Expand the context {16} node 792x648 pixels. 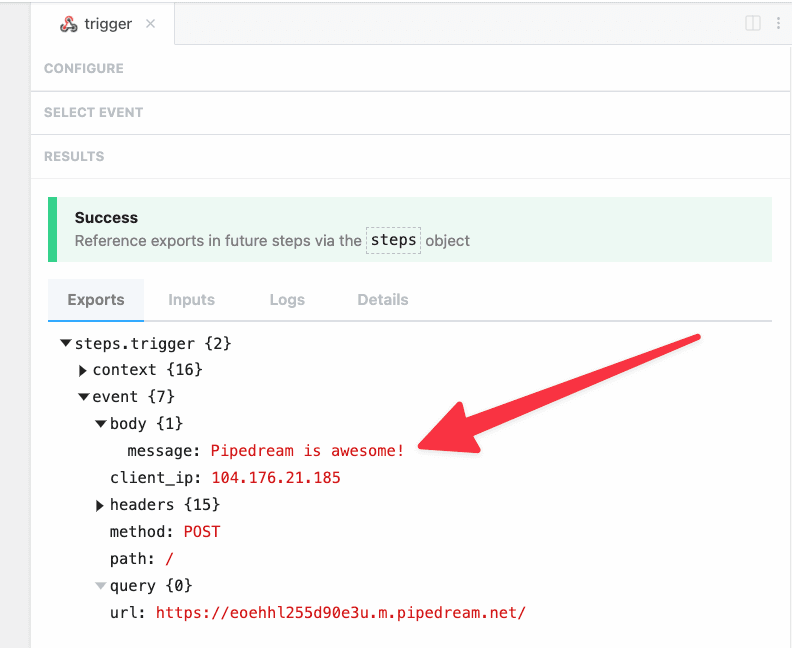point(83,370)
